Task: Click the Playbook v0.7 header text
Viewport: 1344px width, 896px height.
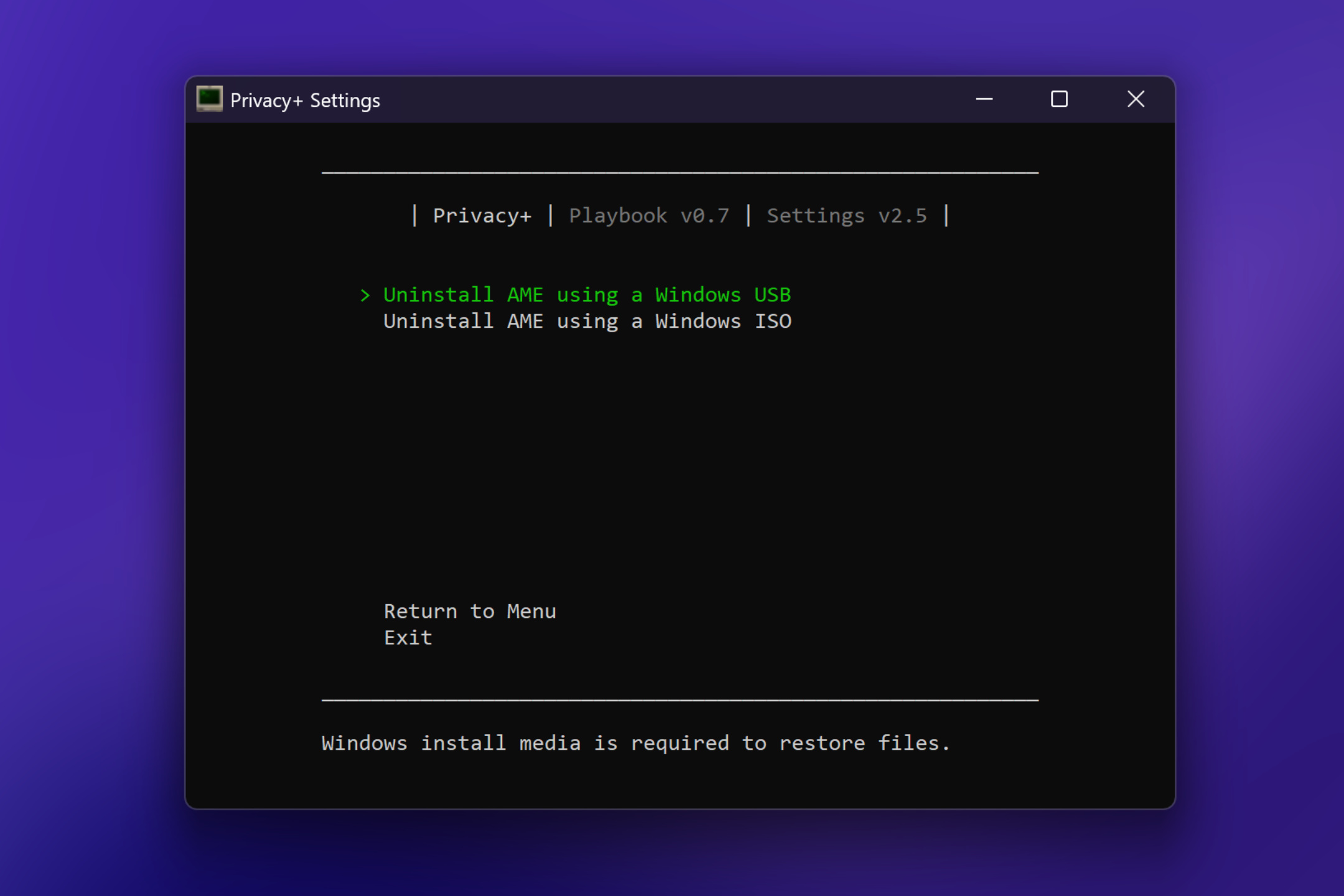Action: (x=649, y=216)
